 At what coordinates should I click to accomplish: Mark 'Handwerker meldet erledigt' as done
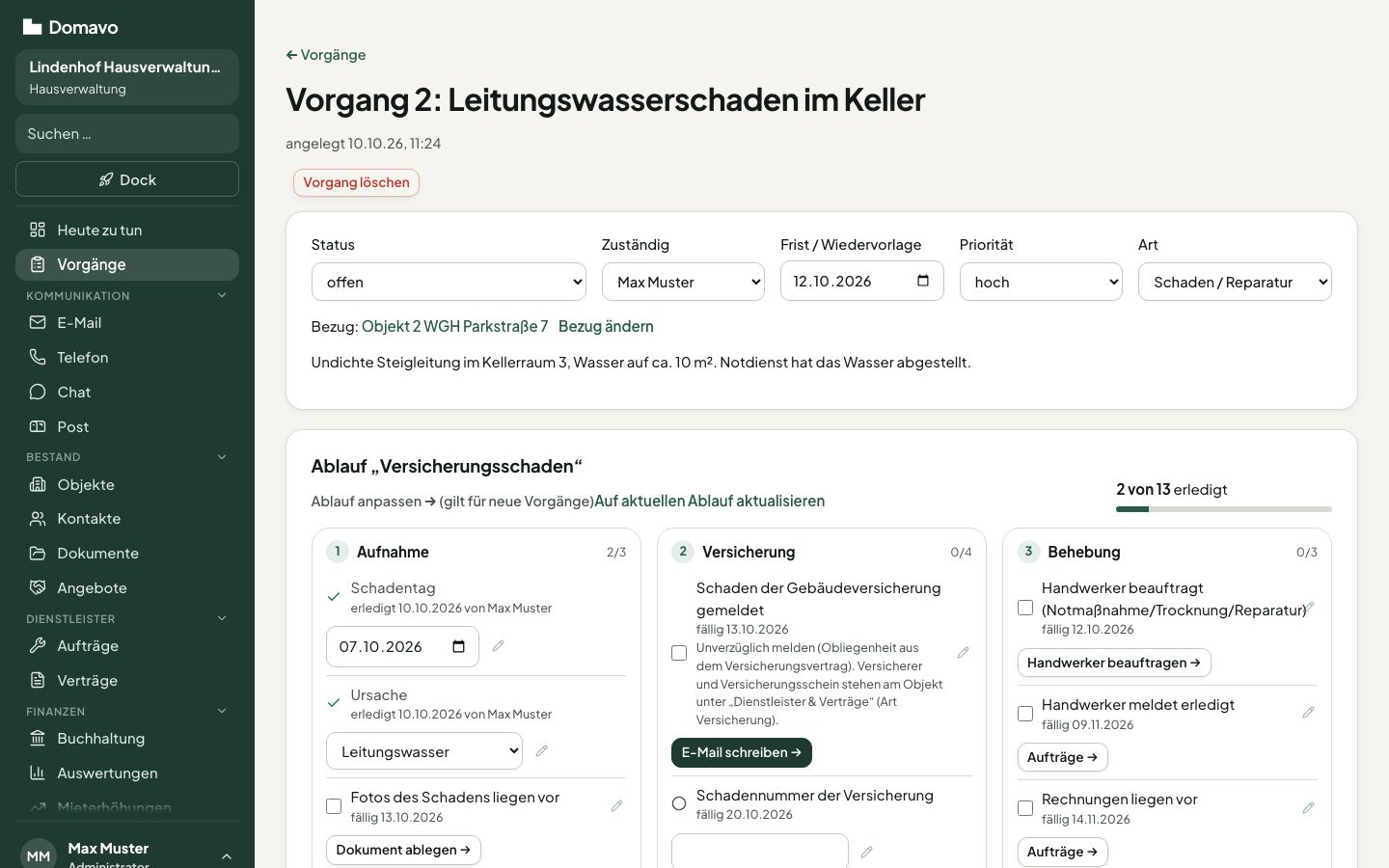tap(1025, 714)
